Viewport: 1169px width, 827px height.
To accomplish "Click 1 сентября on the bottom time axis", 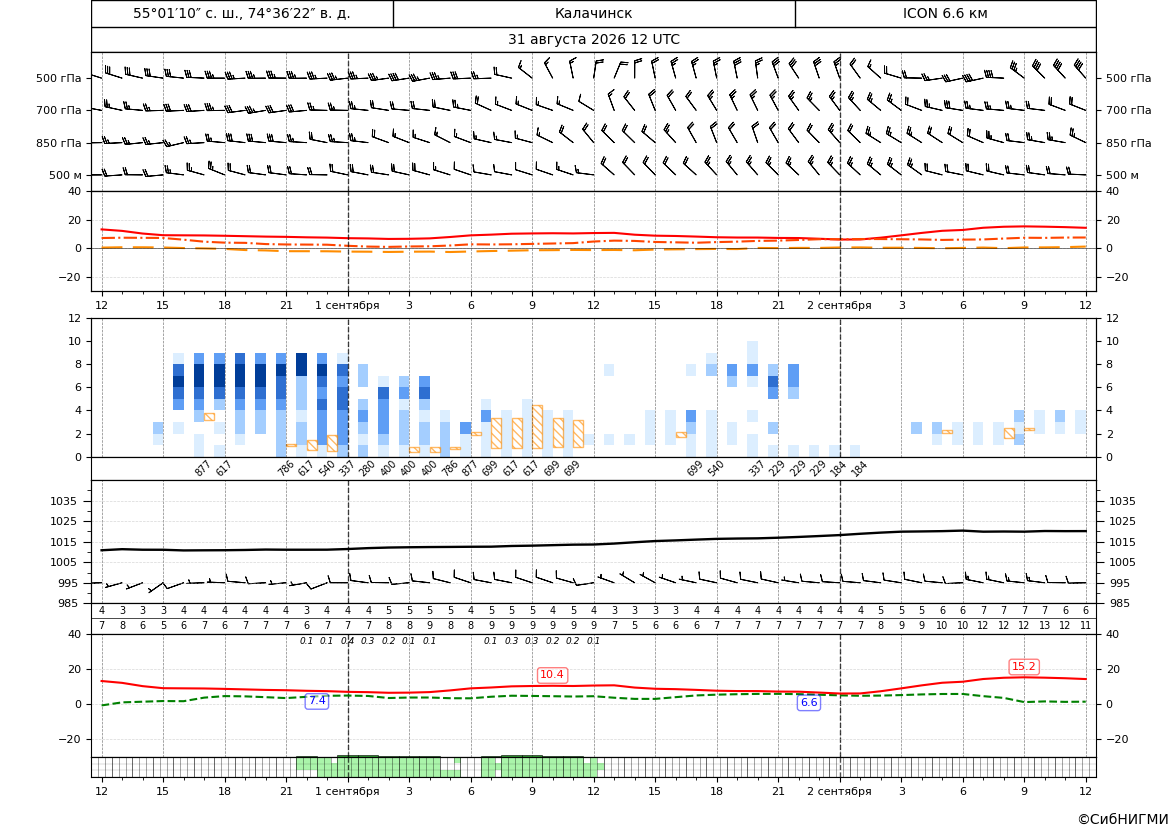I will tap(347, 791).
